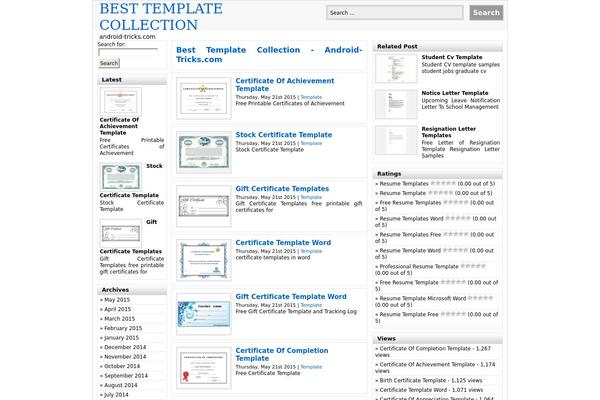The image size is (600, 400).
Task: Open Student Cv Template related post title
Action: (x=452, y=57)
